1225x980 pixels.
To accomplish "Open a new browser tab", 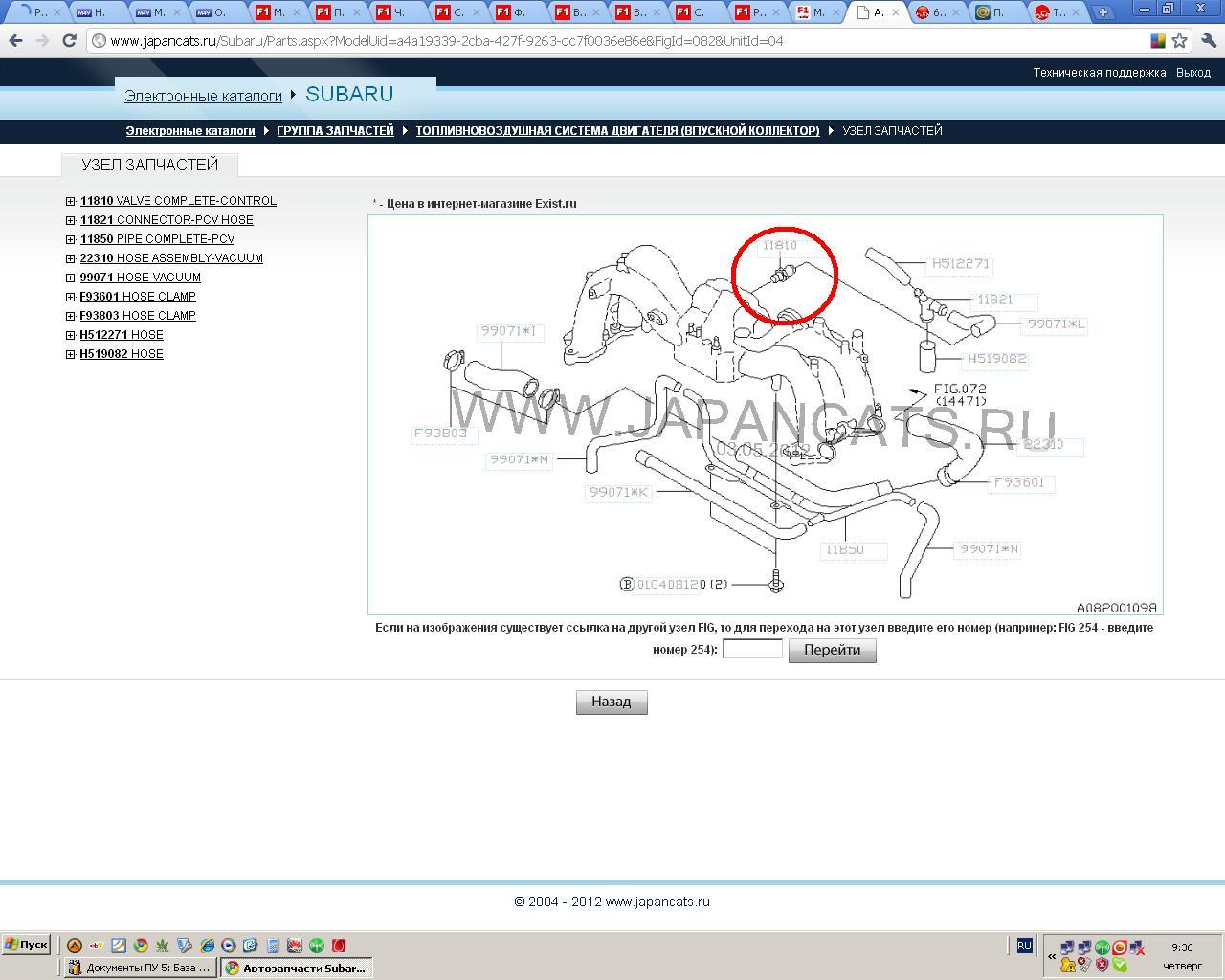I will click(1102, 12).
